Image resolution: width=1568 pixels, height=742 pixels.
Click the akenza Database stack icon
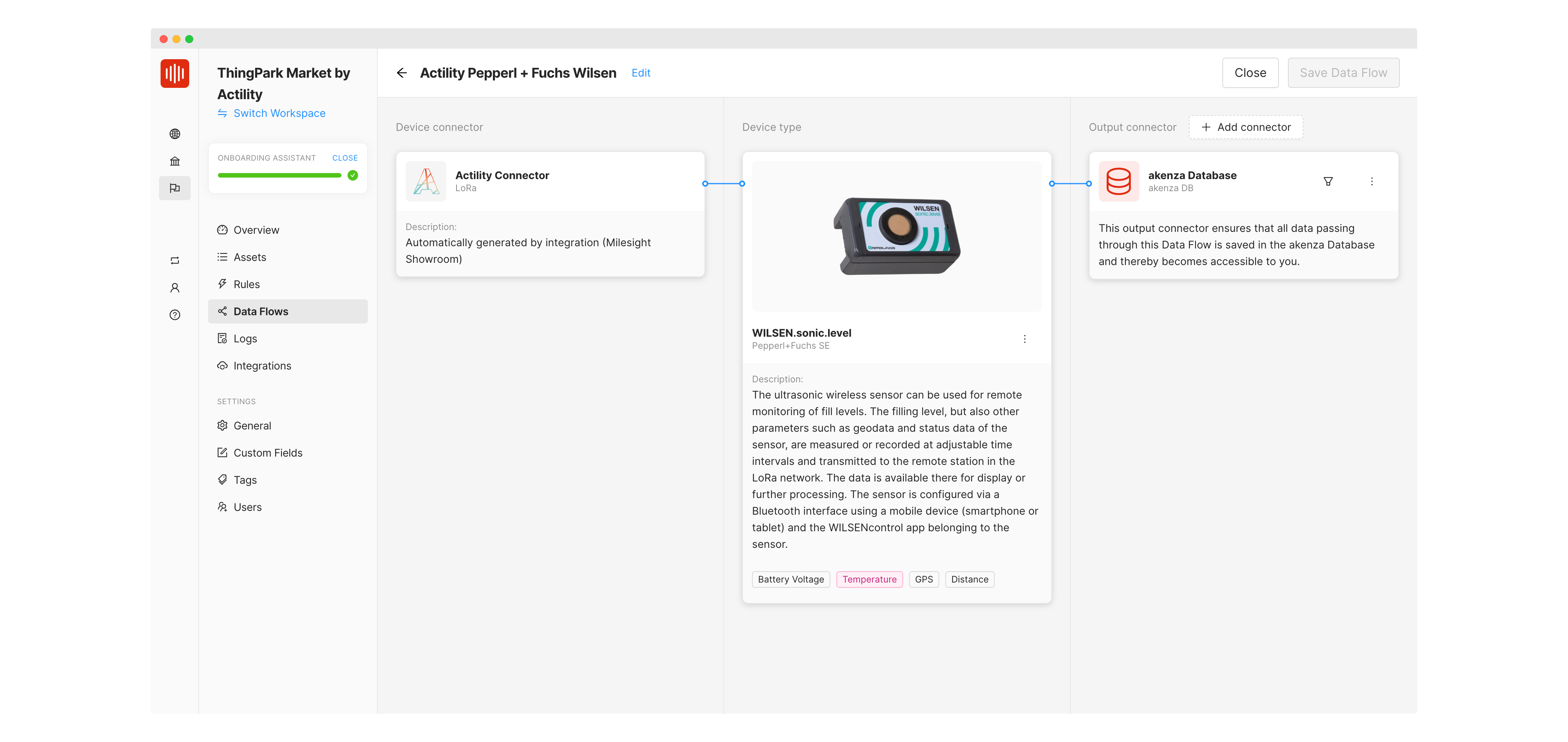tap(1119, 181)
